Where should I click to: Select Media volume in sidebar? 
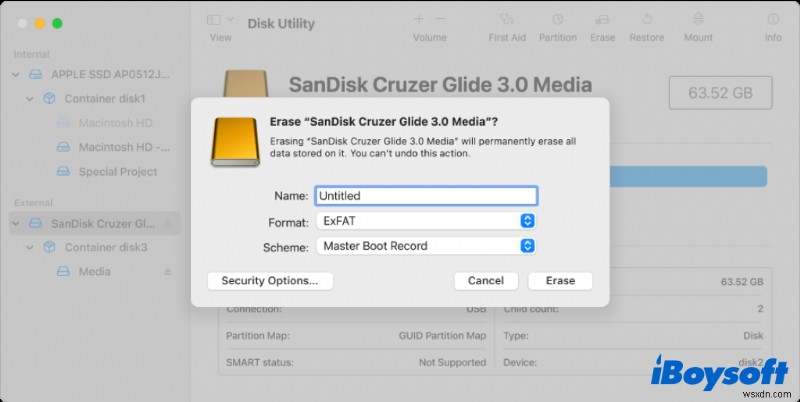(95, 271)
